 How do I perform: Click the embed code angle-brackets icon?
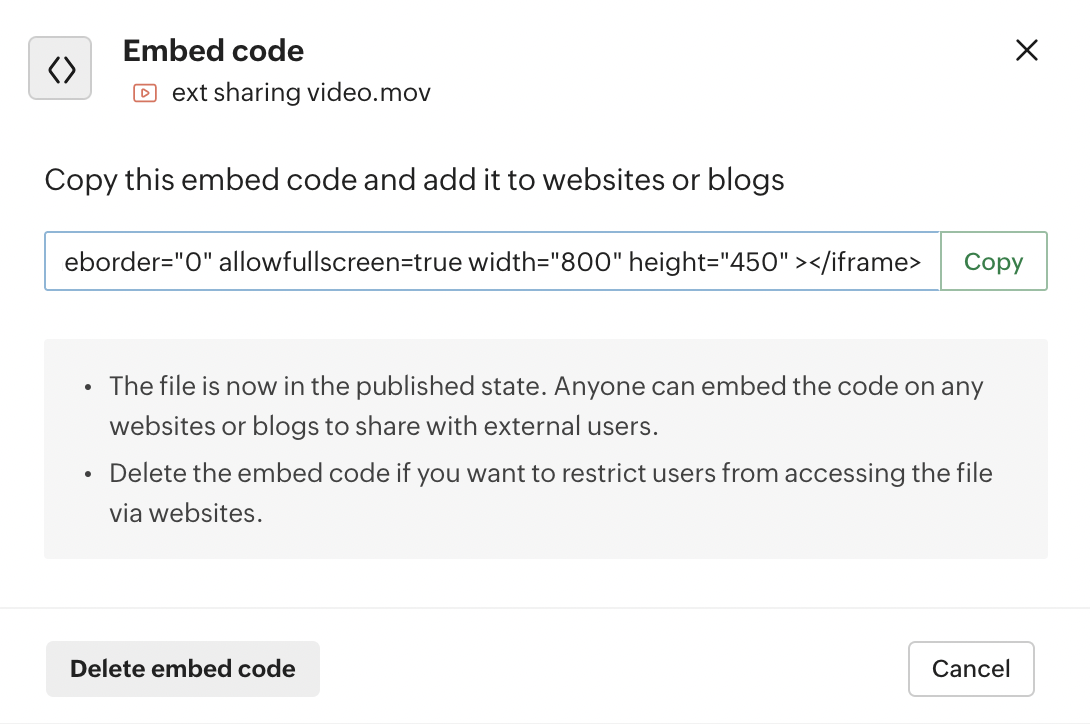coord(60,68)
